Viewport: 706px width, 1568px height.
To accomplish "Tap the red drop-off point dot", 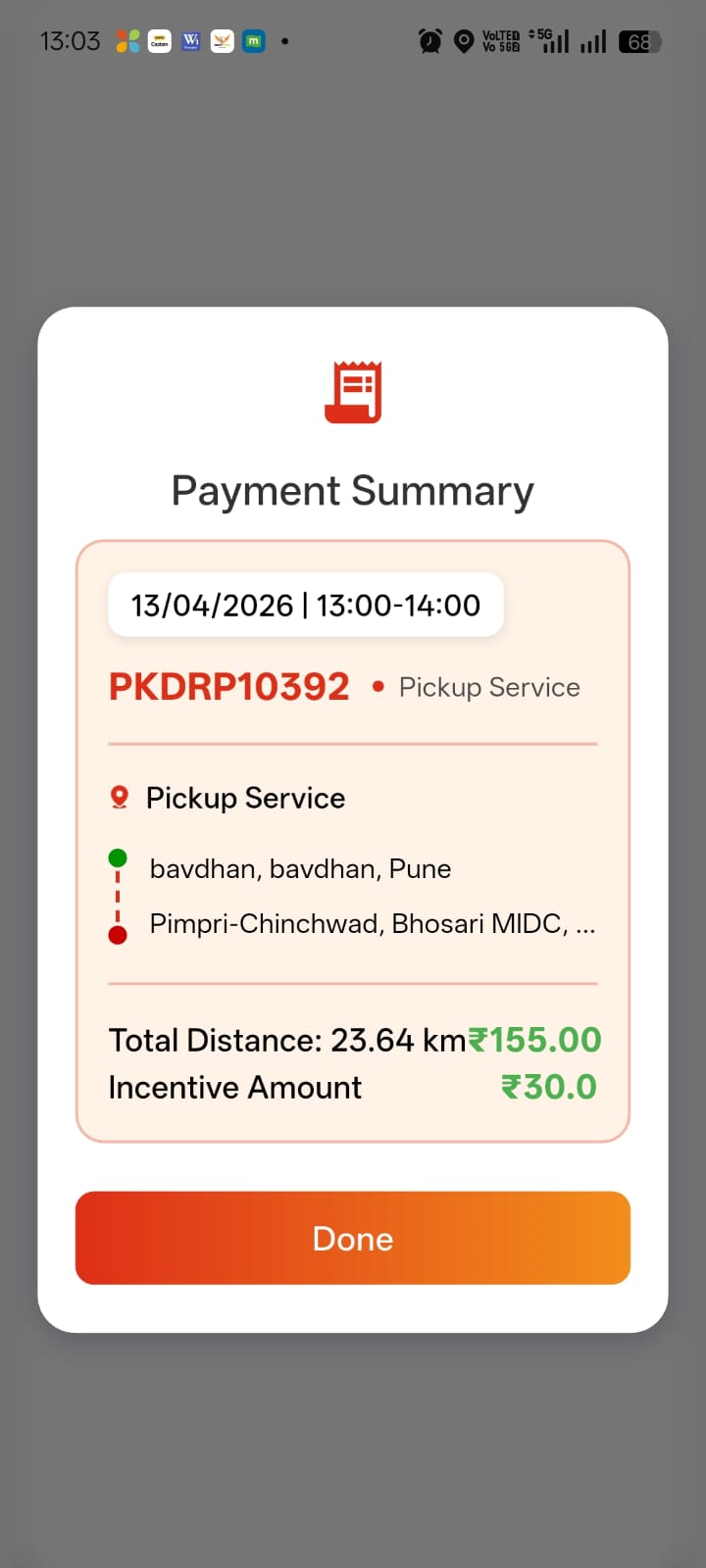I will pos(118,935).
